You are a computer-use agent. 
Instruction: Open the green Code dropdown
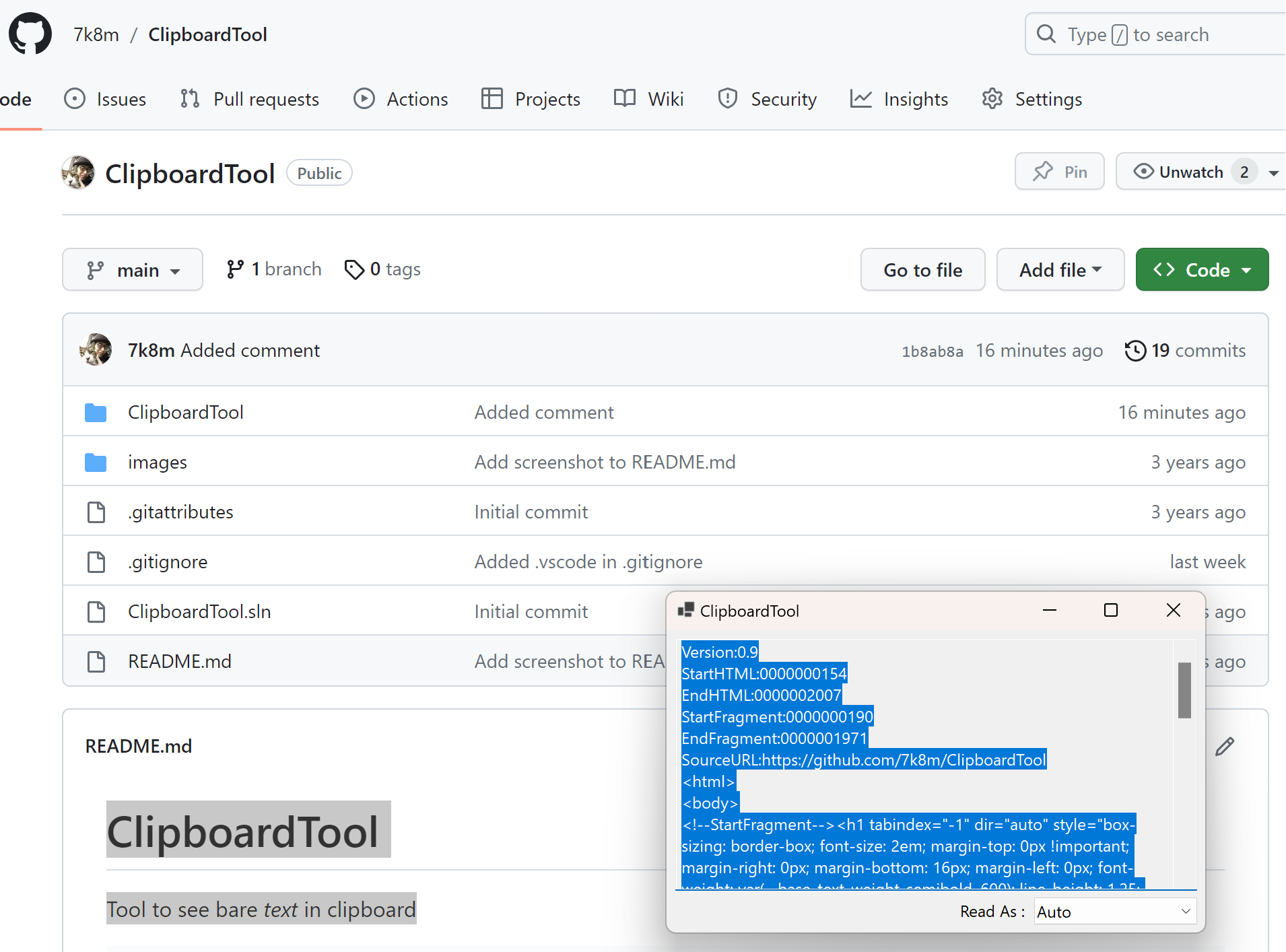[1202, 269]
